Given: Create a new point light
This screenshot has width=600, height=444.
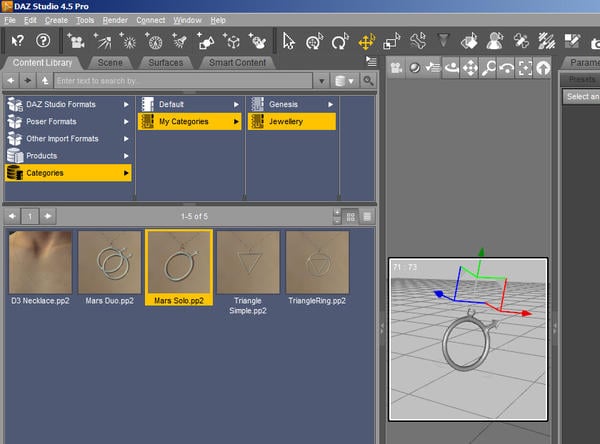Looking at the screenshot, I should 128,41.
